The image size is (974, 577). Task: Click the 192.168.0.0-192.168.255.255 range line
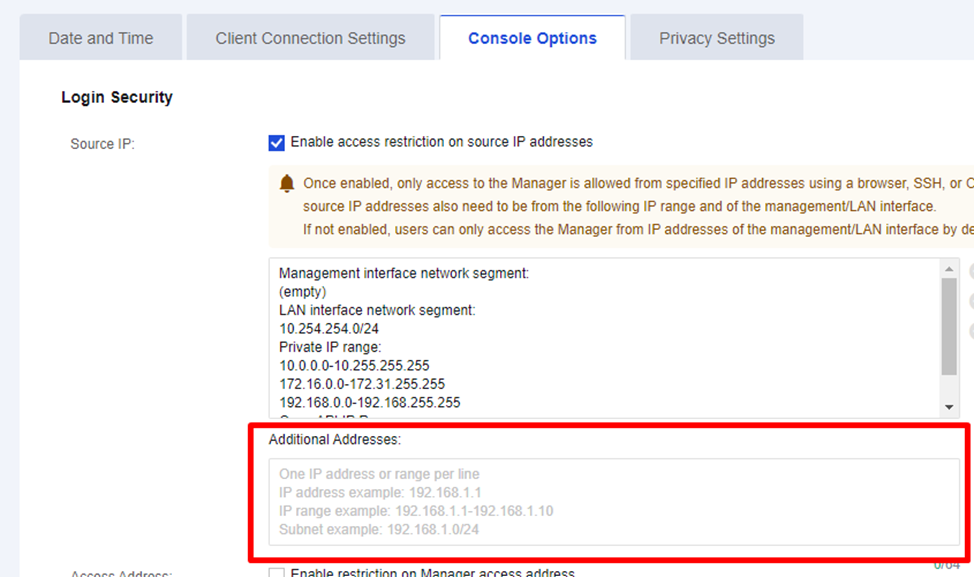(x=370, y=402)
